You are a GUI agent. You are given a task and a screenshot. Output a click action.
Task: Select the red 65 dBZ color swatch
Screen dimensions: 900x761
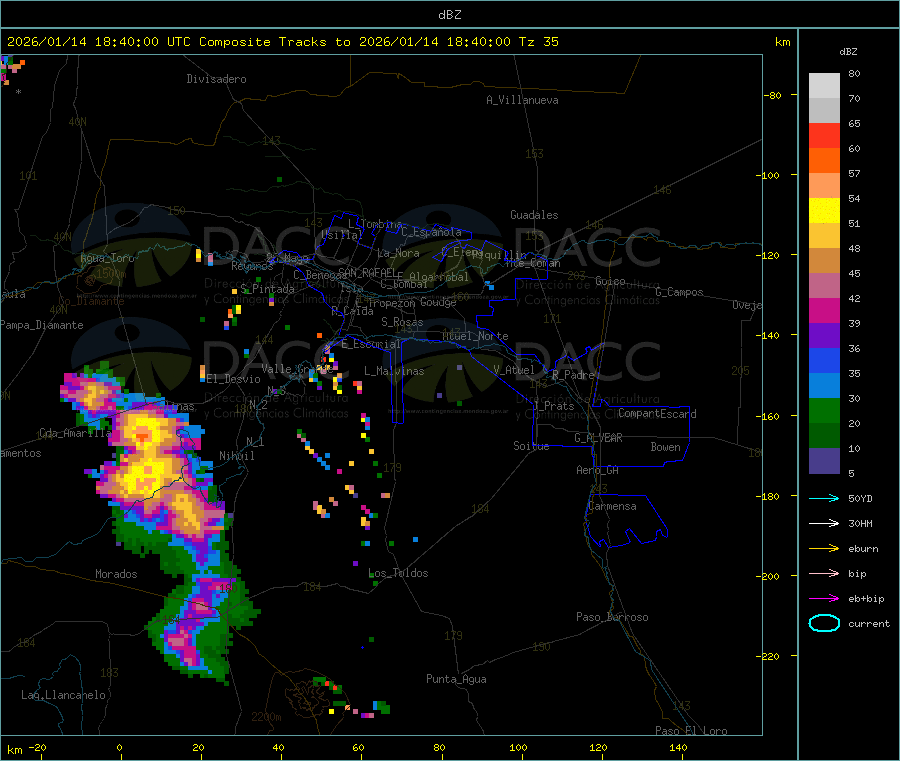click(824, 135)
